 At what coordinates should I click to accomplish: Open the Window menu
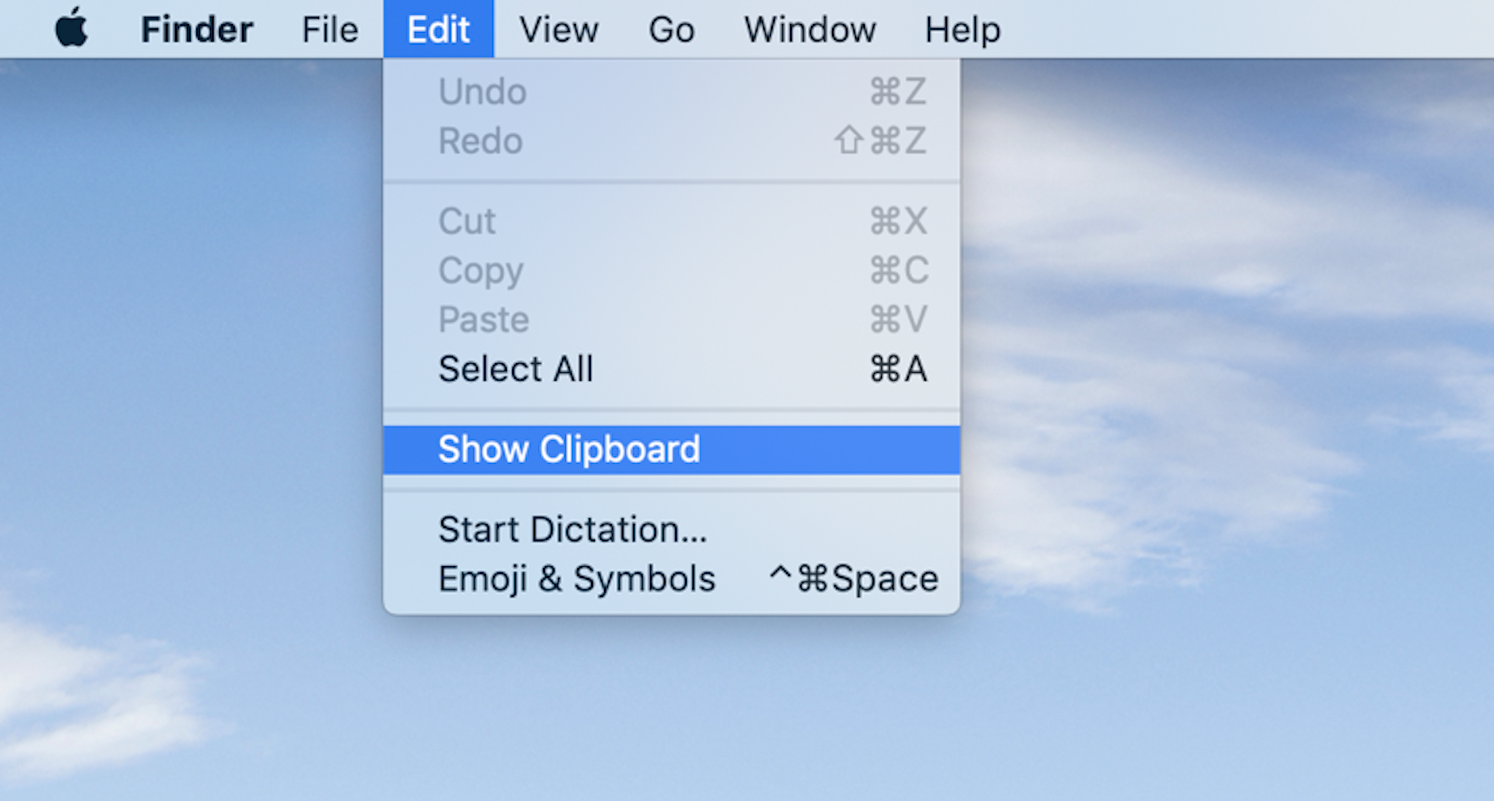click(809, 29)
